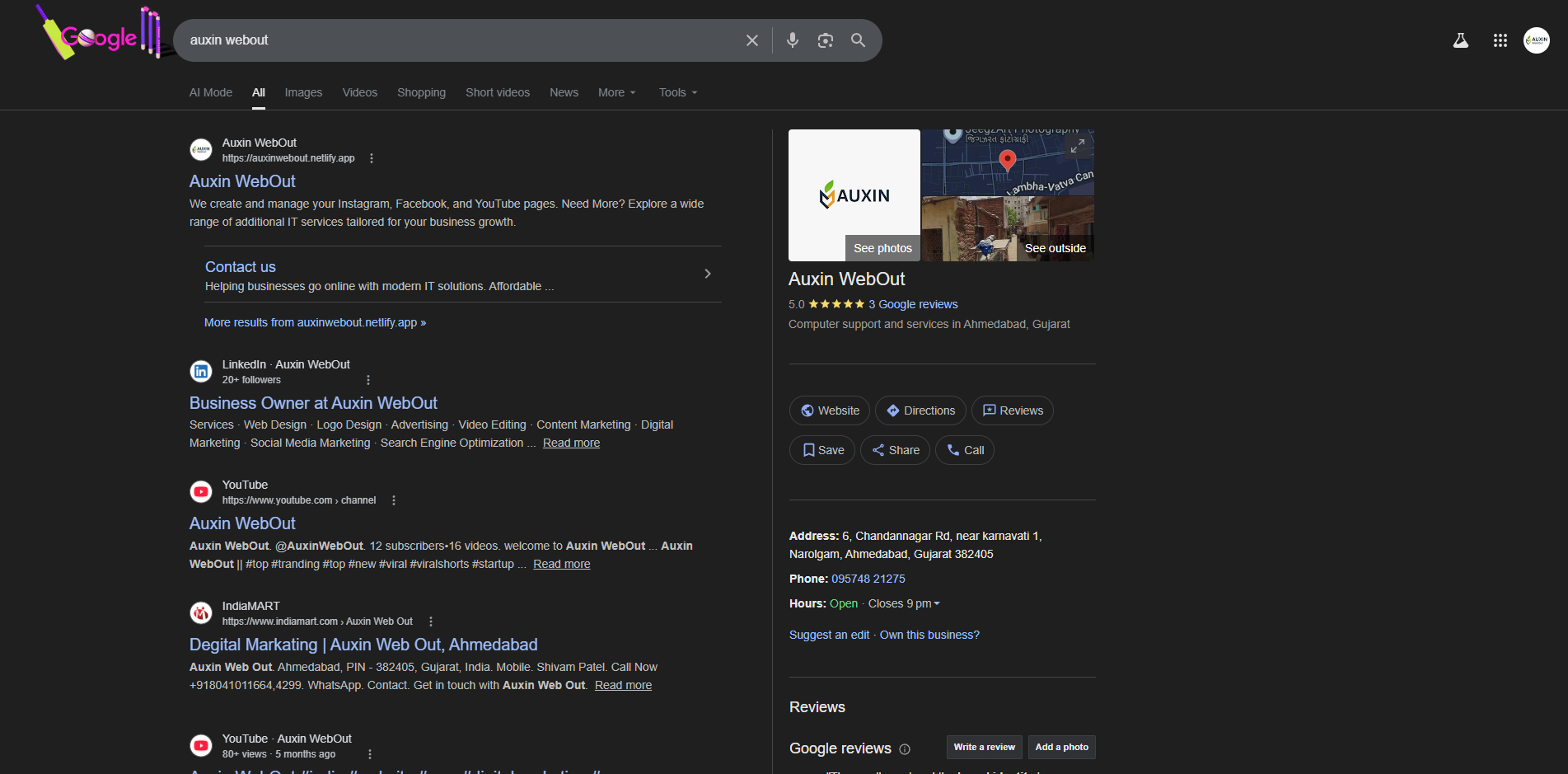
Task: Open Google Lens image search
Action: pyautogui.click(x=825, y=40)
